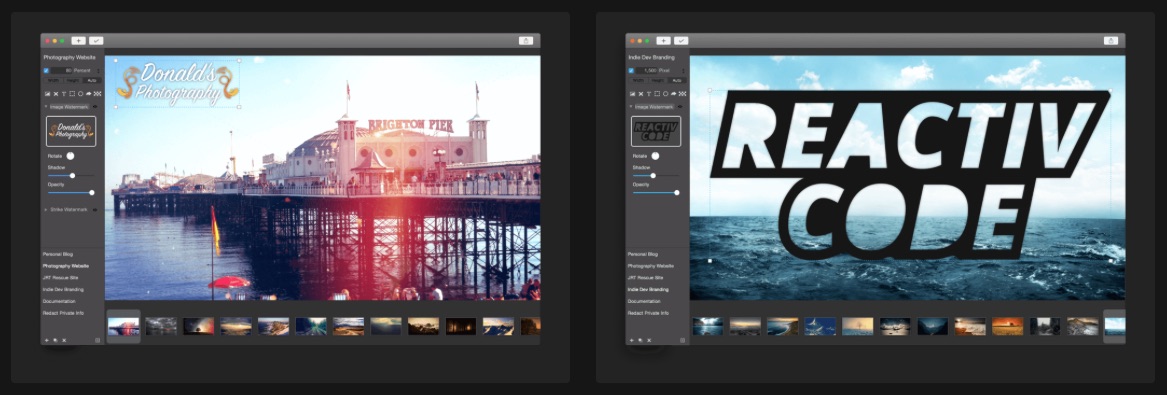Add a new preset with plus icon, left window
The image size is (1167, 395).
click(x=46, y=340)
